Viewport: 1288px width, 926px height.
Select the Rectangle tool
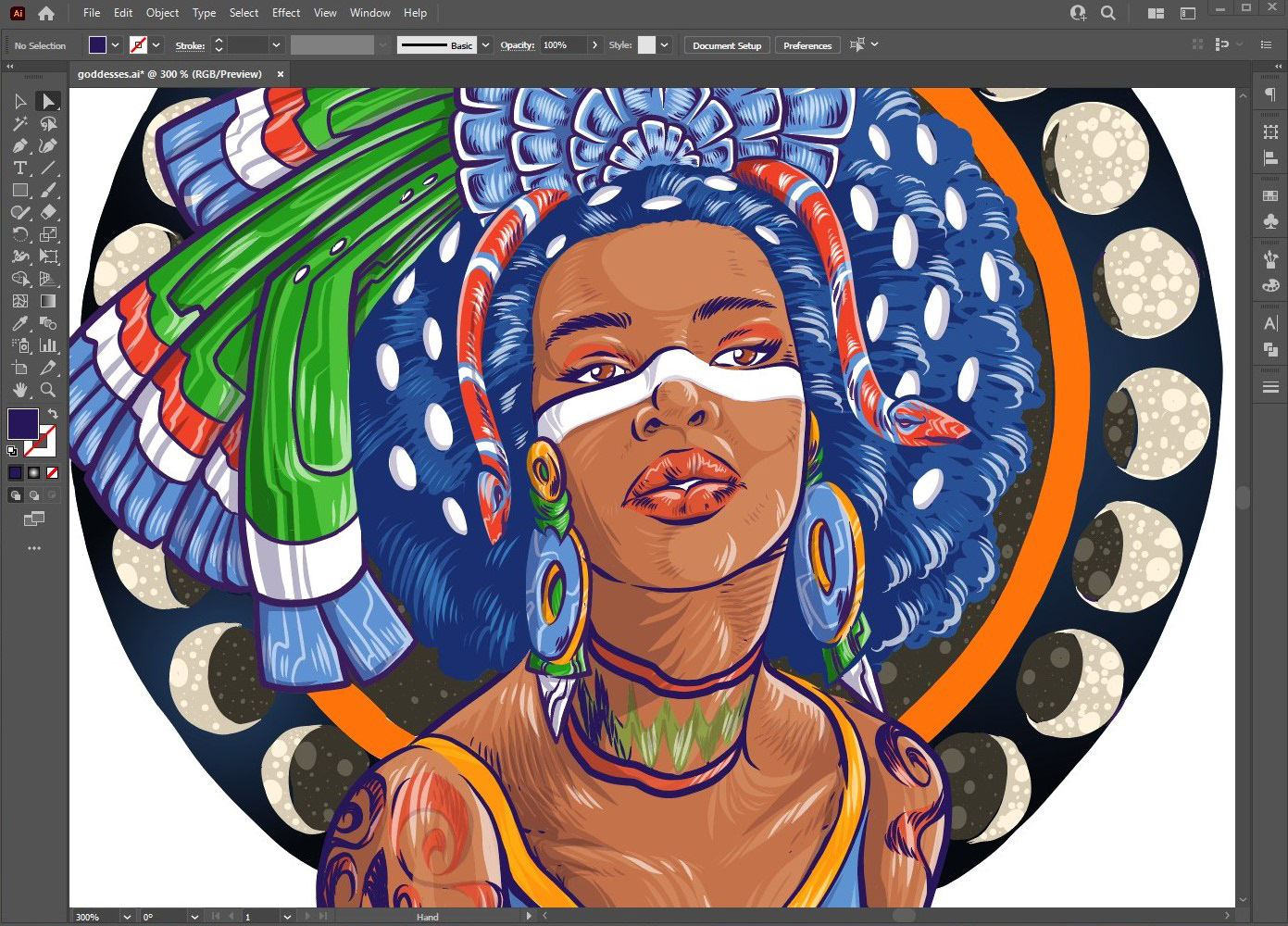pyautogui.click(x=20, y=190)
